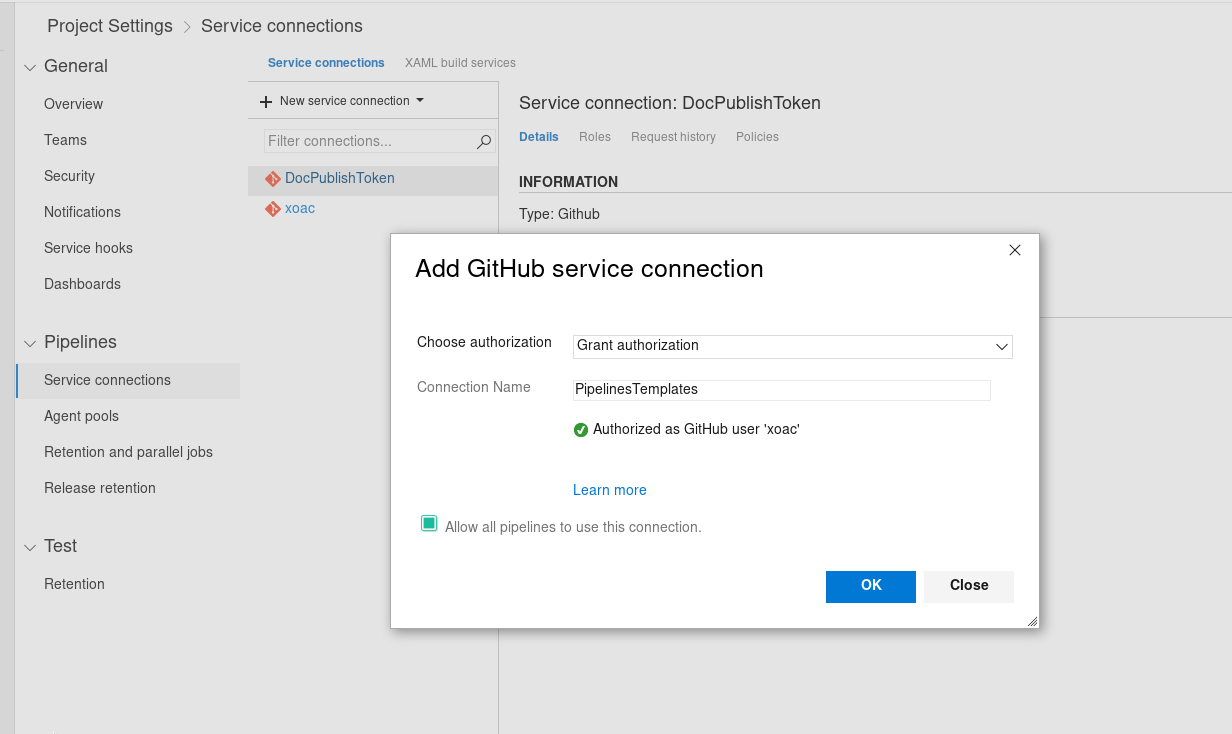Open Retention and parallel jobs page
This screenshot has width=1232, height=734.
[x=128, y=452]
